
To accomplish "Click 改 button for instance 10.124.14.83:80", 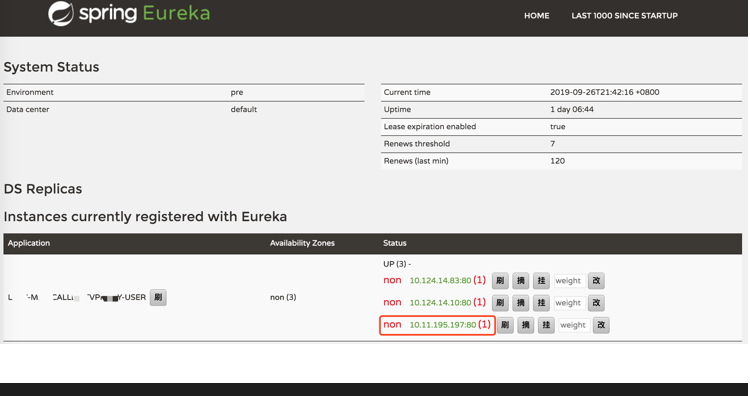I will [x=596, y=281].
